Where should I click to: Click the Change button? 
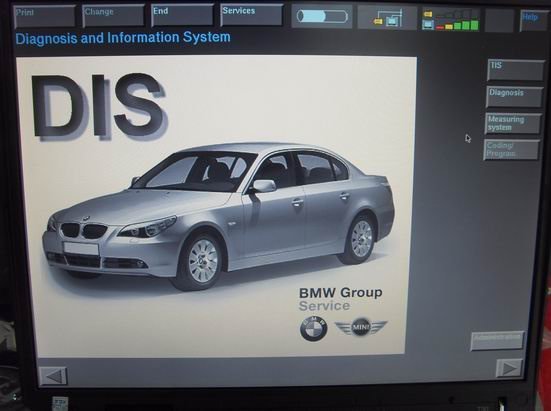(x=114, y=15)
